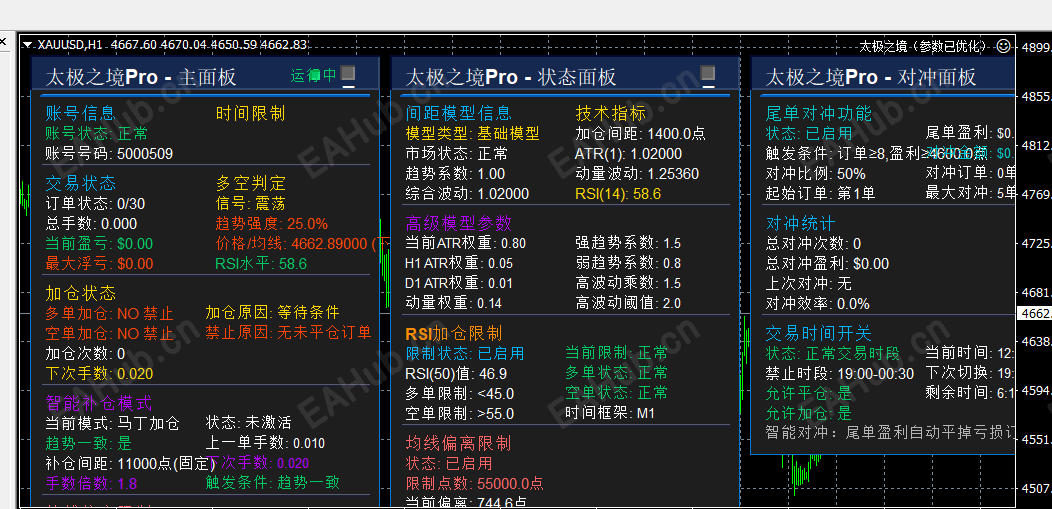
Task: Click the 上一单手数: 0.010 line
Action: [x=265, y=443]
